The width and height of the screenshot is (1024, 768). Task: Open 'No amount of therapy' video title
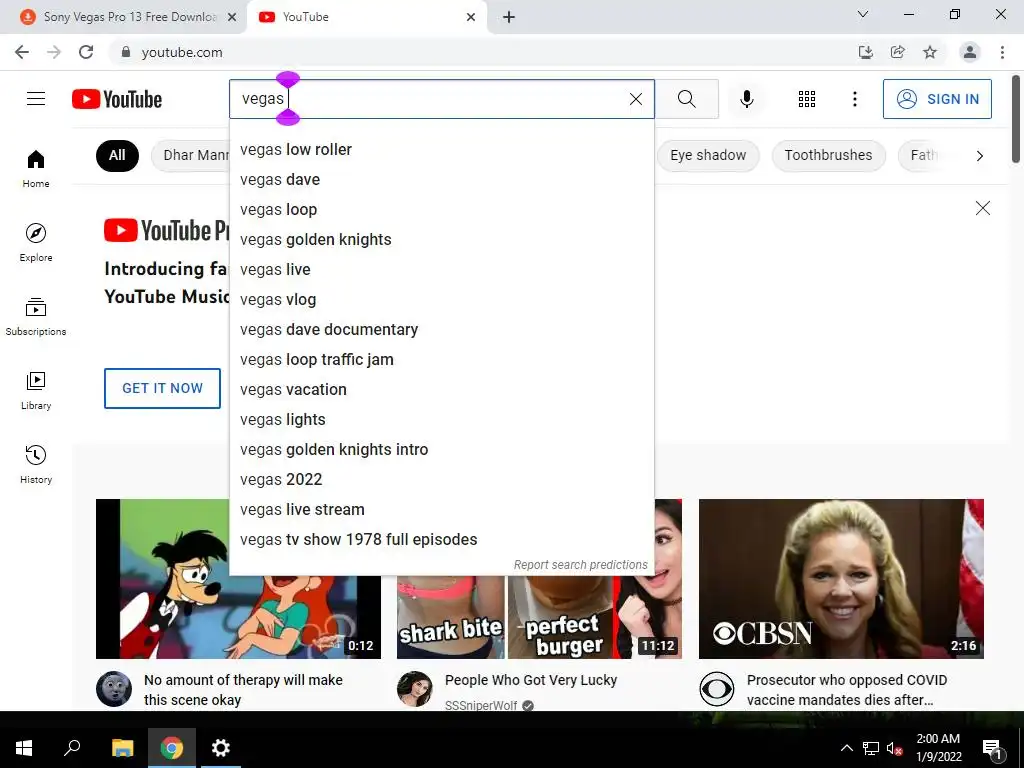243,690
